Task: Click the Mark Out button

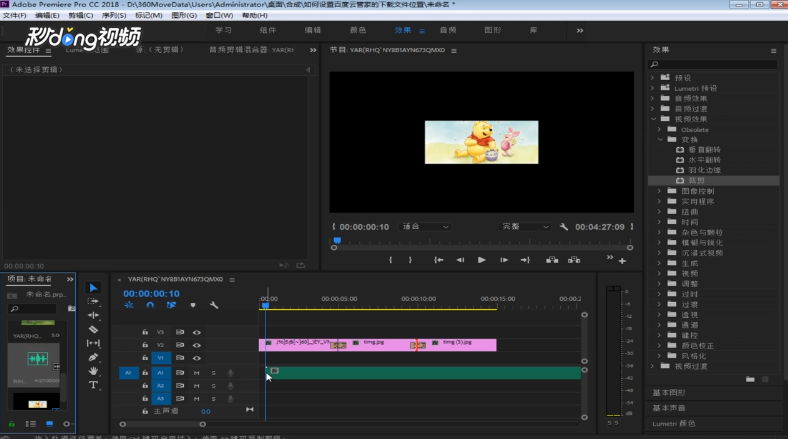Action: [410, 260]
